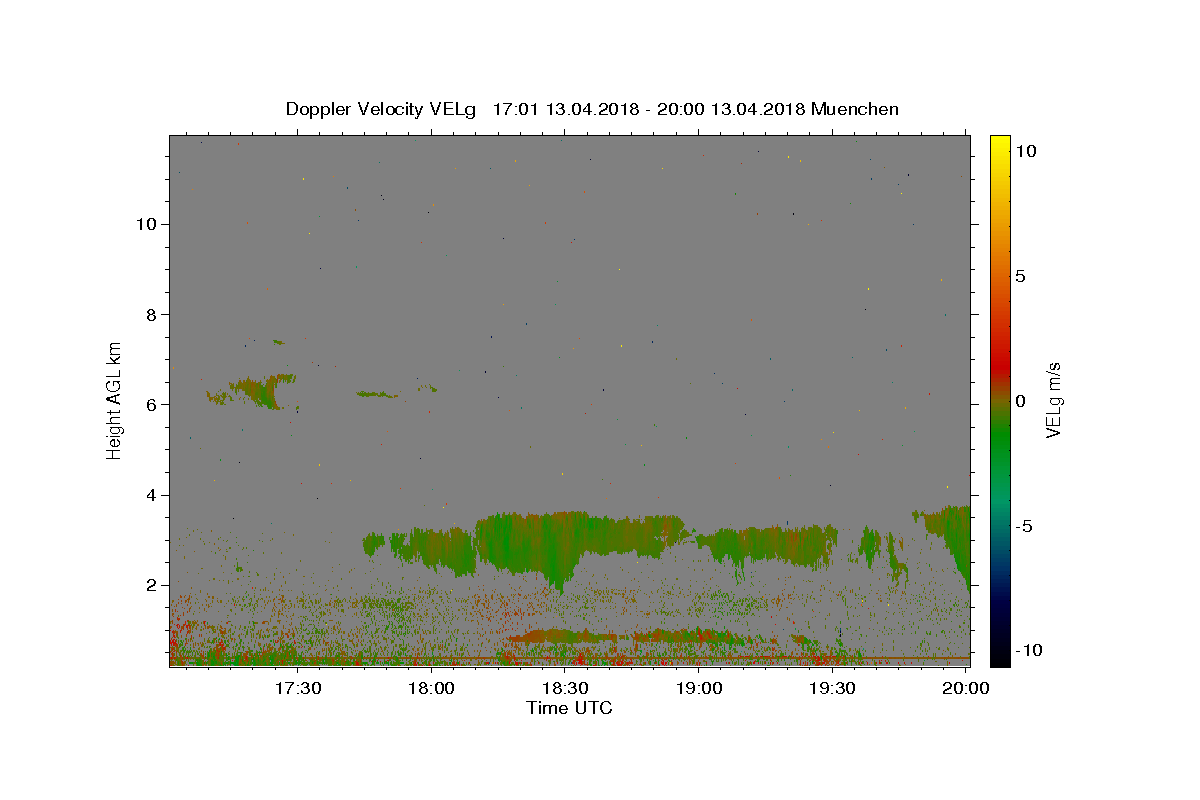Click the 'Muenchen' station name in title
The height and width of the screenshot is (800, 1200).
855,109
